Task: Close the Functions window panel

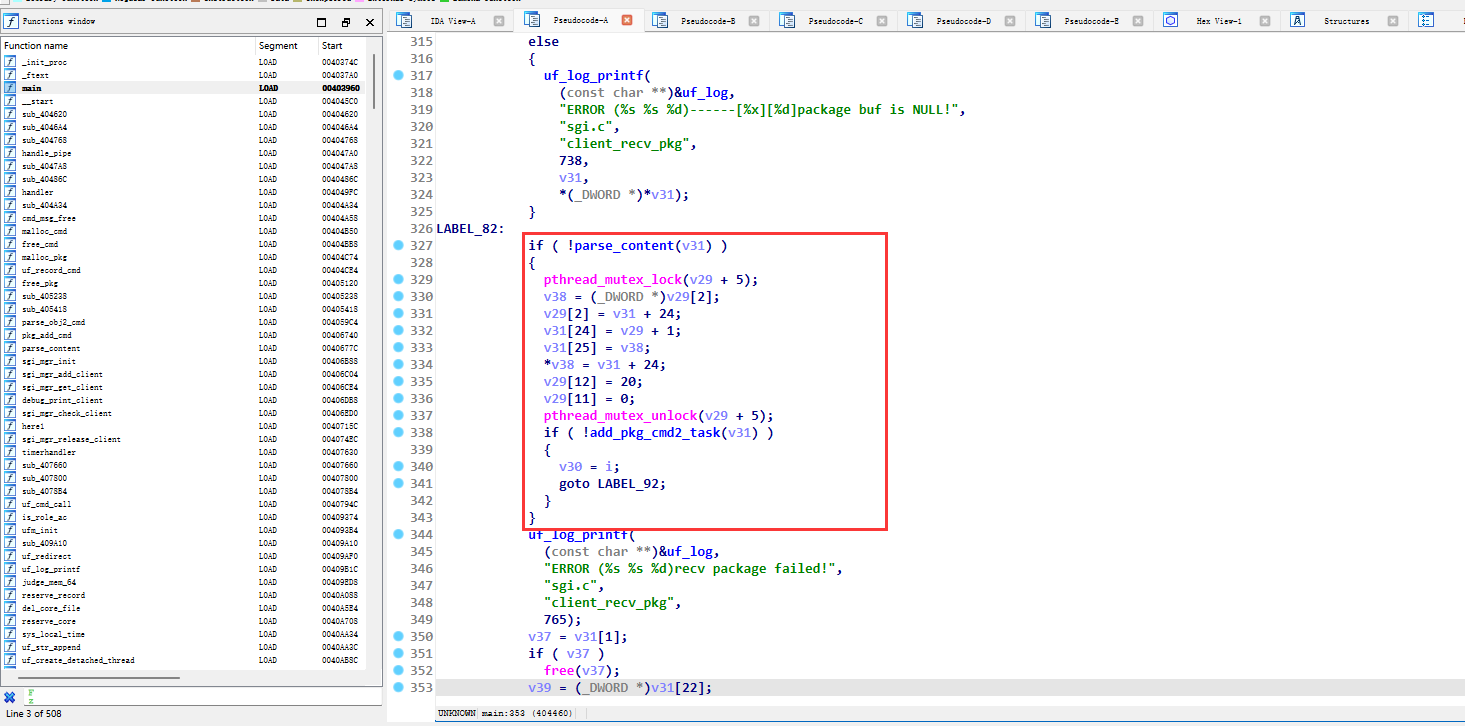Action: point(369,22)
